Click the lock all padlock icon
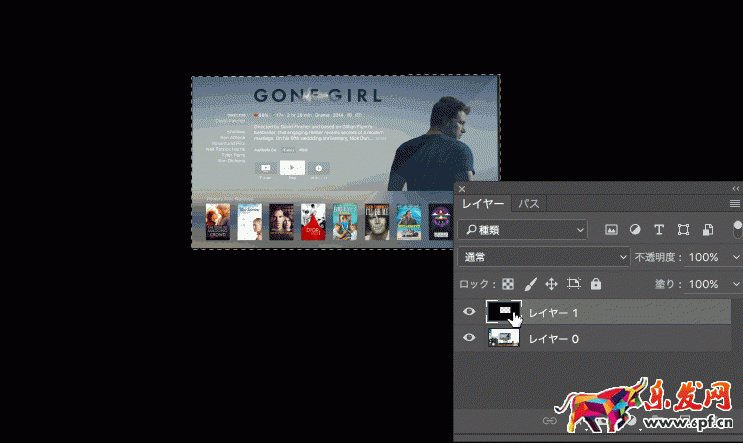 (596, 284)
